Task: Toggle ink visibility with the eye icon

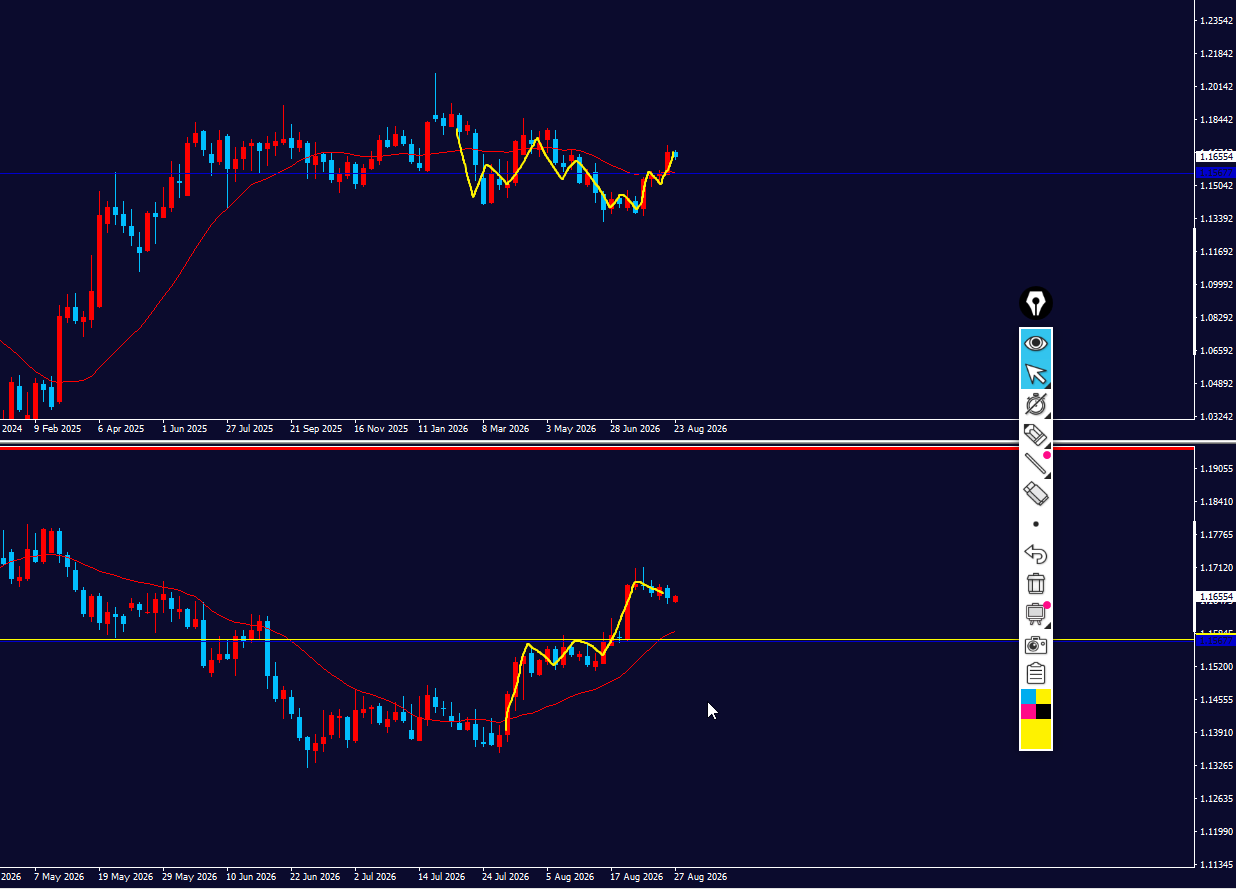Action: pyautogui.click(x=1036, y=343)
